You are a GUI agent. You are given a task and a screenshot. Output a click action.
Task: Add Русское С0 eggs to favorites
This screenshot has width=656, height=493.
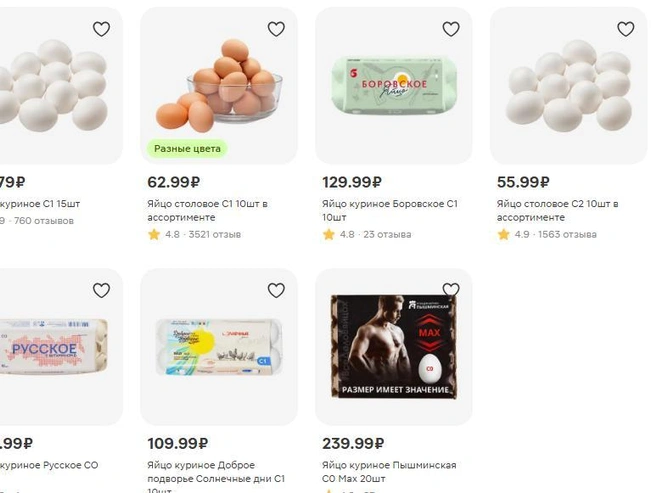tap(101, 290)
